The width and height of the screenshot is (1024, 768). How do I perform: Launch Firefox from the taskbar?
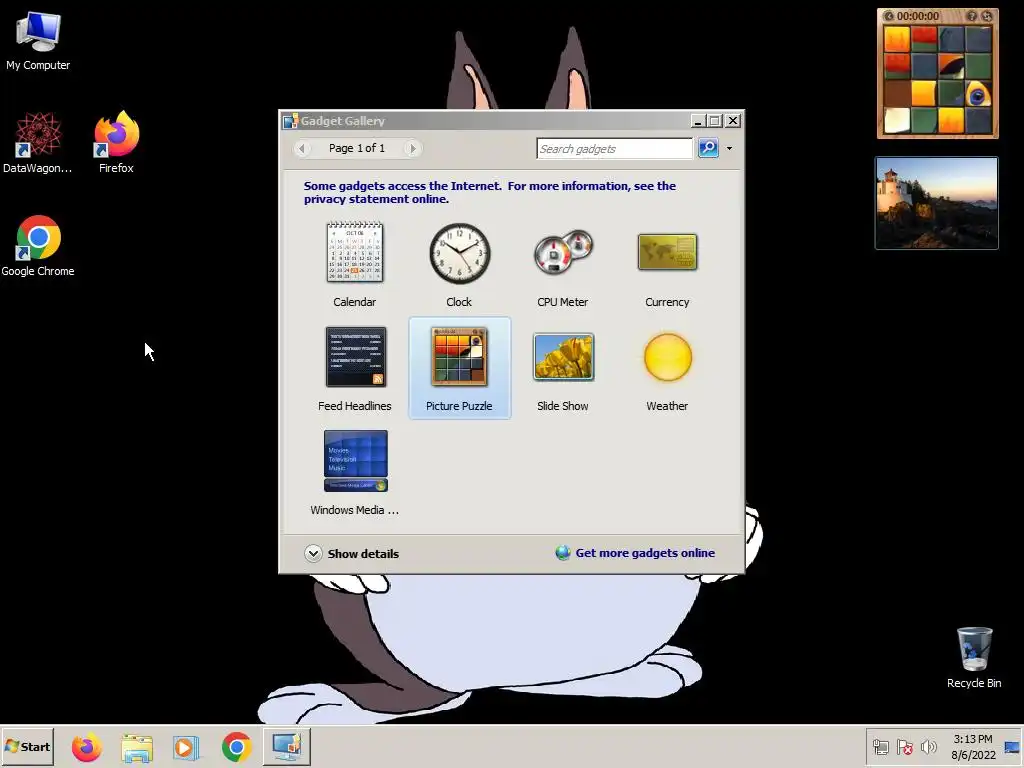86,747
